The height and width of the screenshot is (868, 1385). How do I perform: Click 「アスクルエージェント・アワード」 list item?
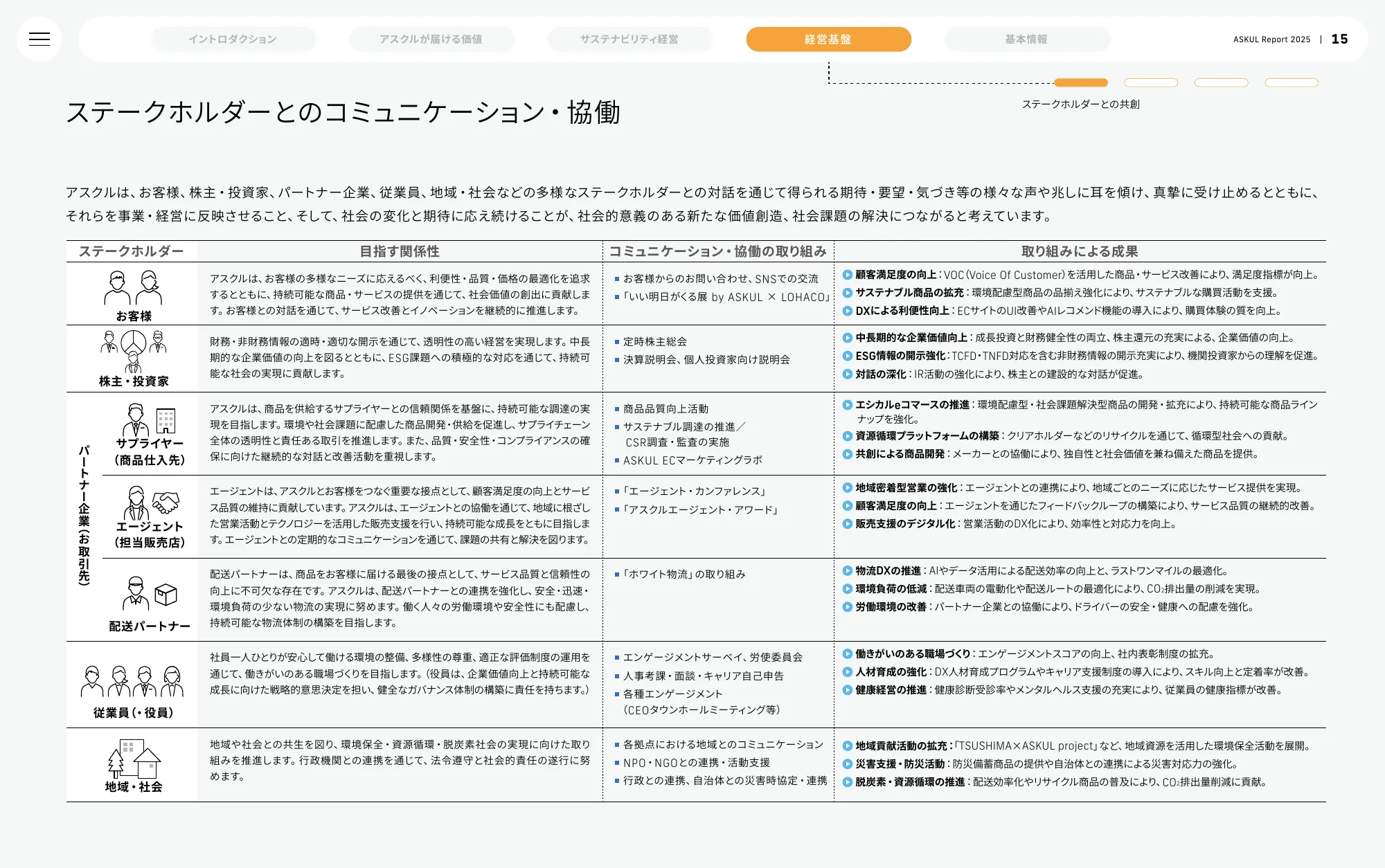click(700, 510)
